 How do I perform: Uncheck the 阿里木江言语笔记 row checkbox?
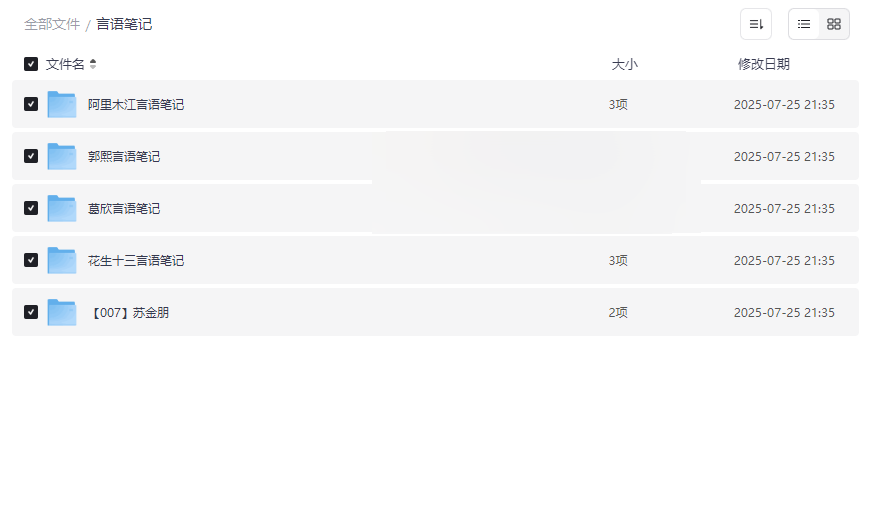(x=31, y=104)
